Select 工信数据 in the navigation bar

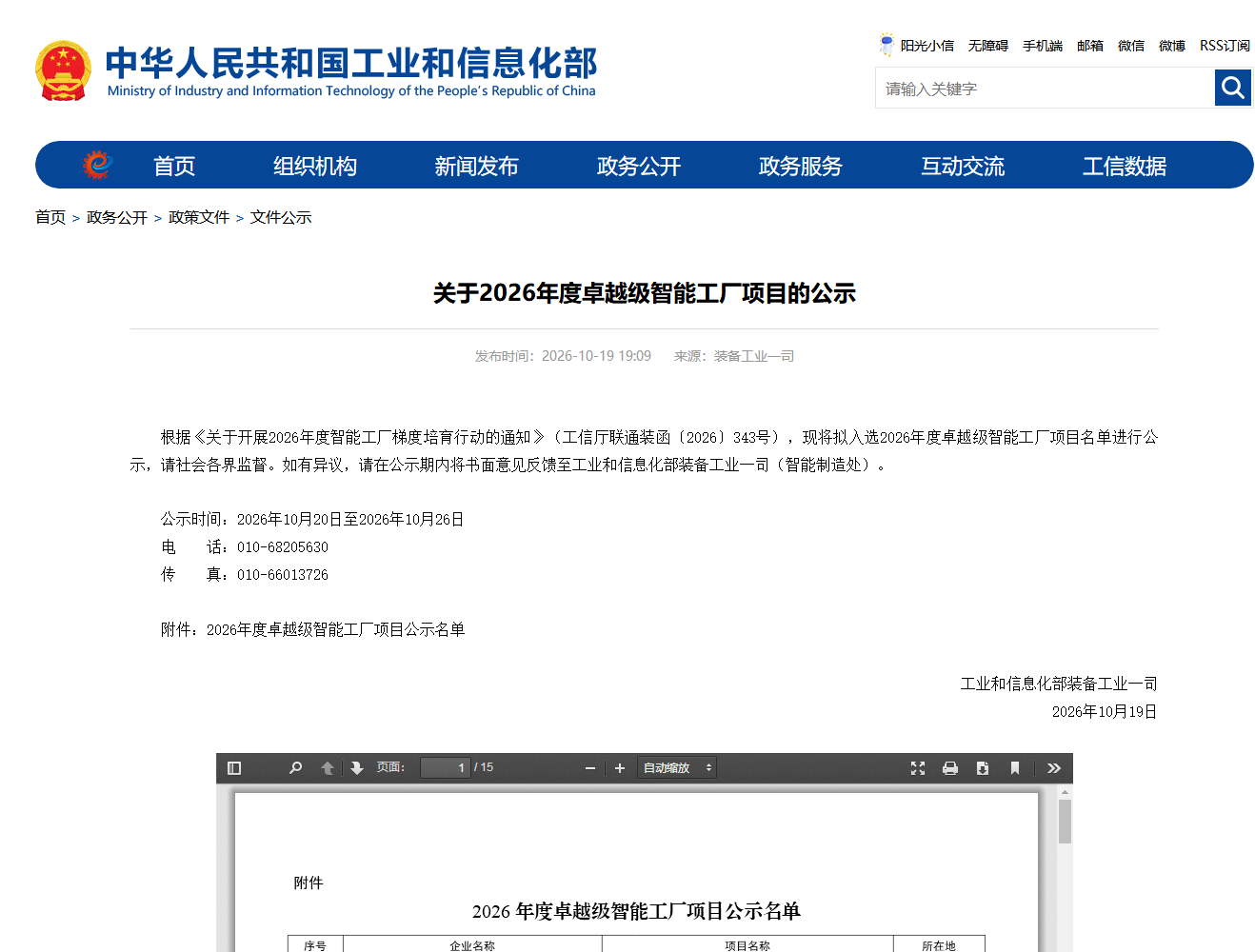(x=1125, y=166)
